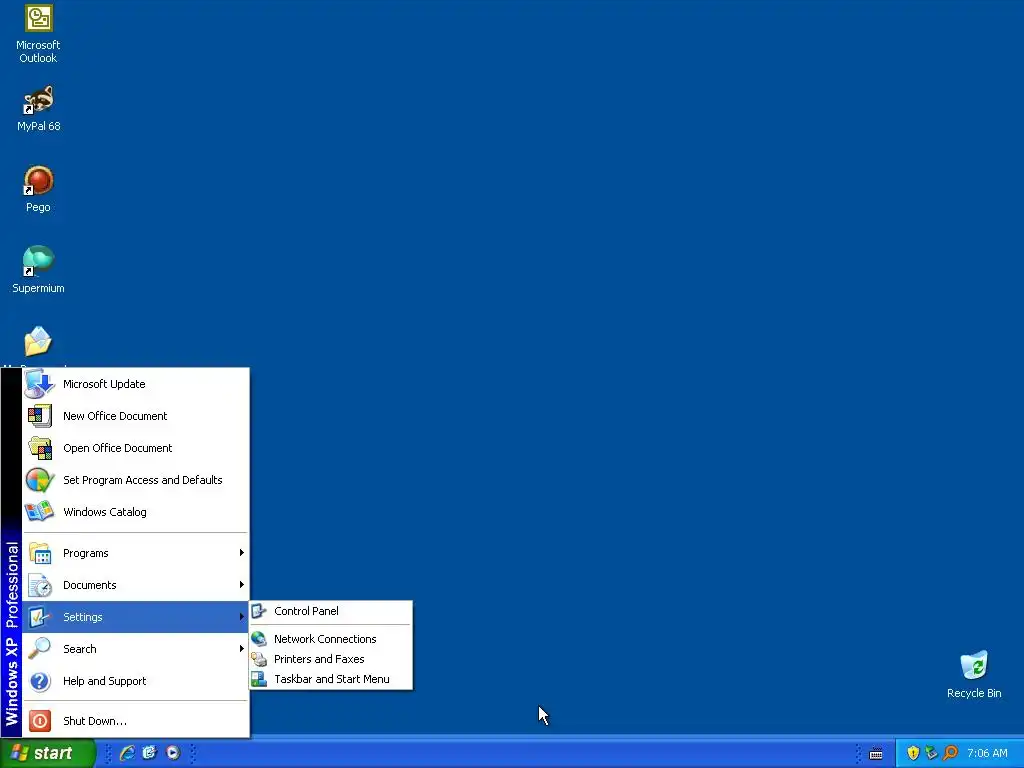Click the Settings submenu arrow
Image resolution: width=1024 pixels, height=768 pixels.
coord(242,617)
